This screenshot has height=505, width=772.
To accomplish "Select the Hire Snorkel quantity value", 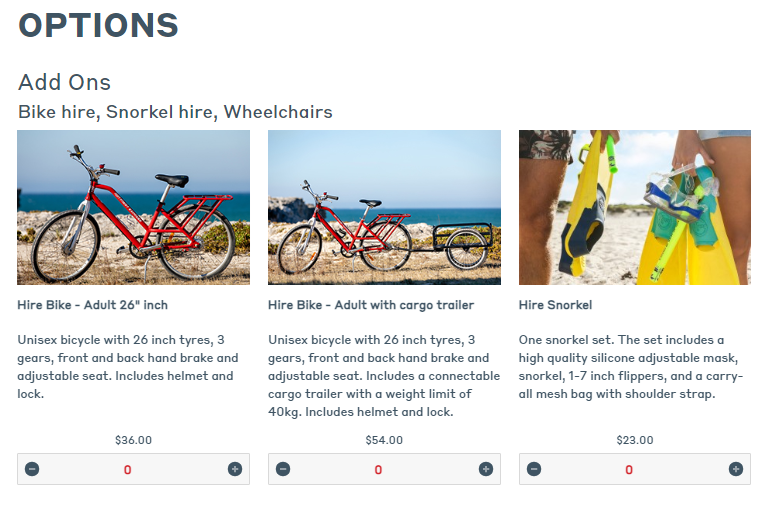I will pos(629,469).
